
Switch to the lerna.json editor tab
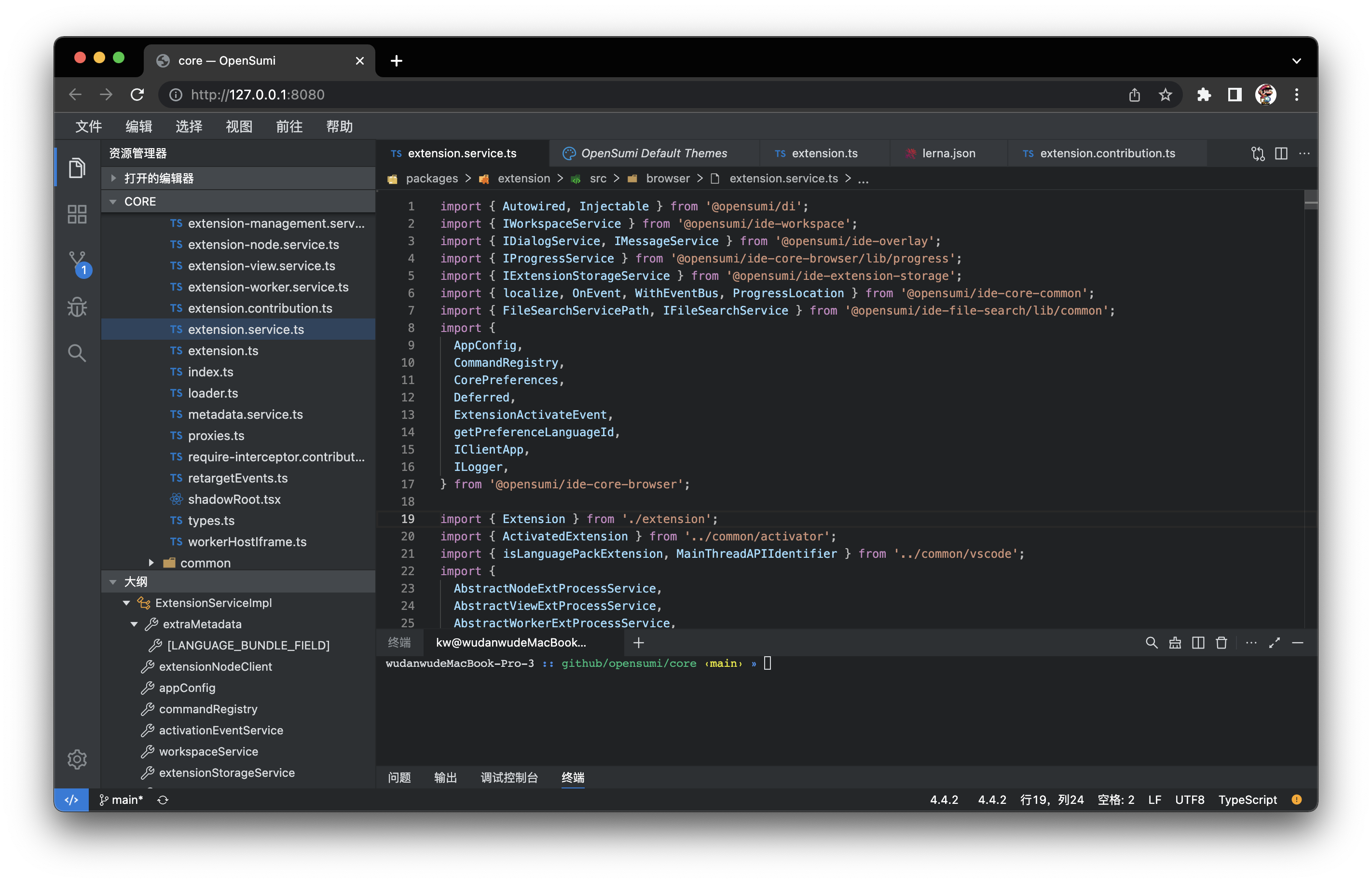click(948, 153)
